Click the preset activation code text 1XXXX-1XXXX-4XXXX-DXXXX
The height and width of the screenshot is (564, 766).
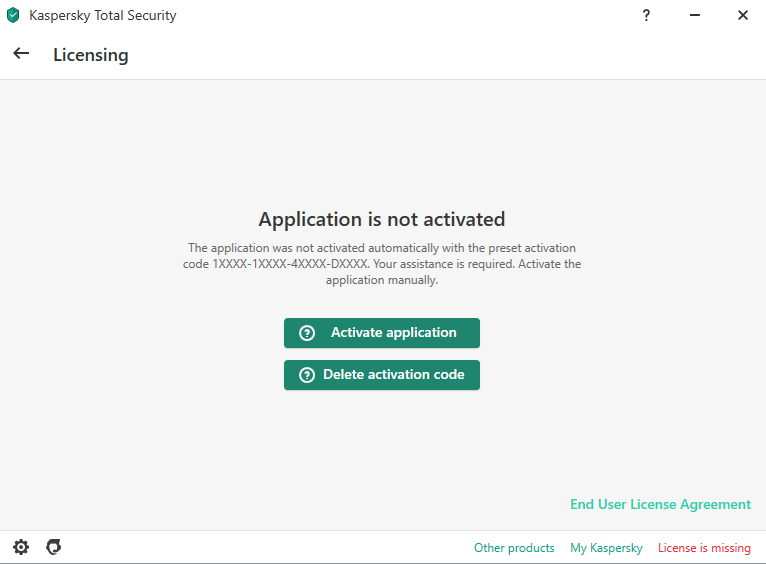click(291, 264)
